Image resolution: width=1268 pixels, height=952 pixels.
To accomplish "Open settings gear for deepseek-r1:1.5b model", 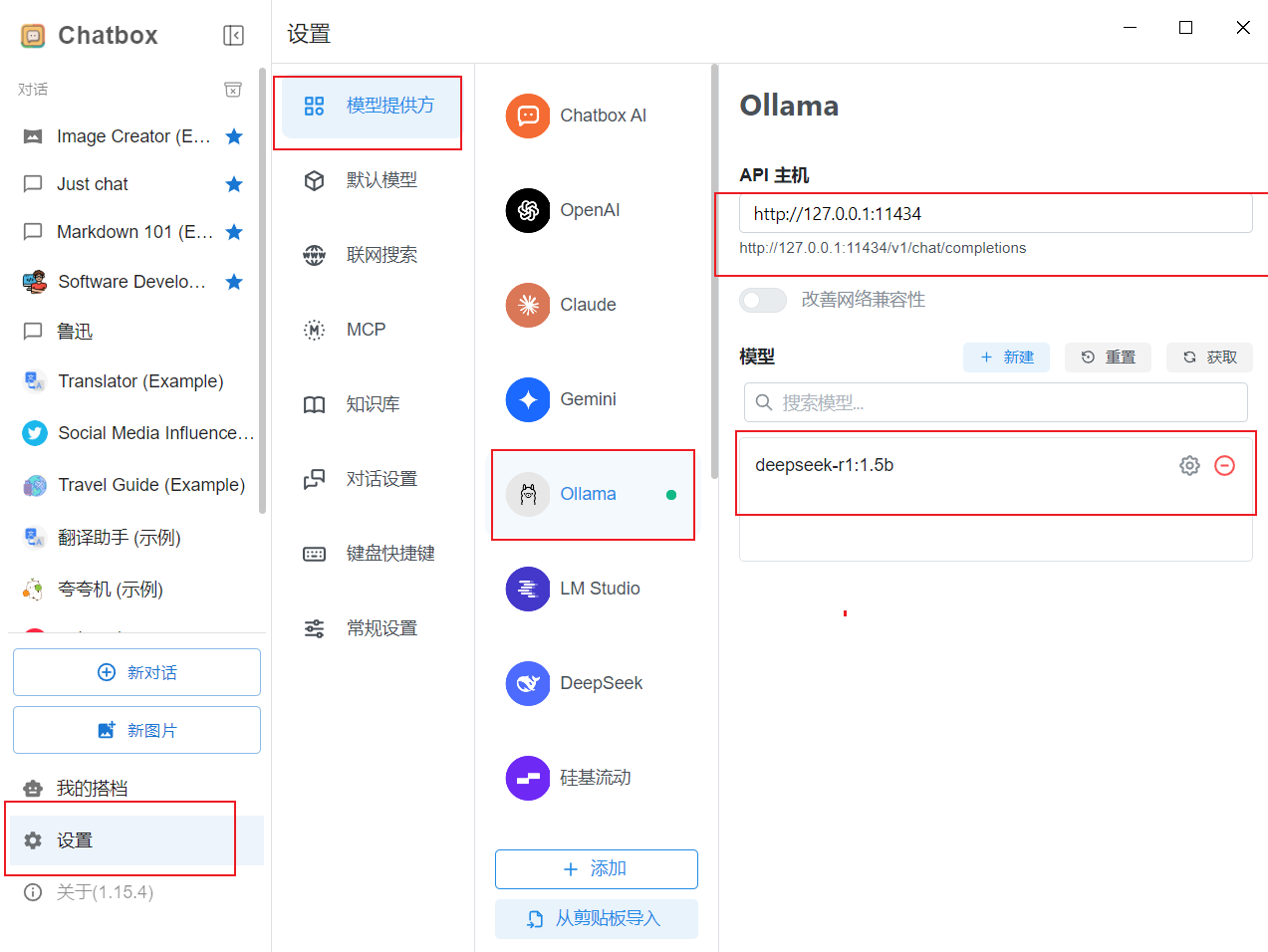I will (1189, 465).
